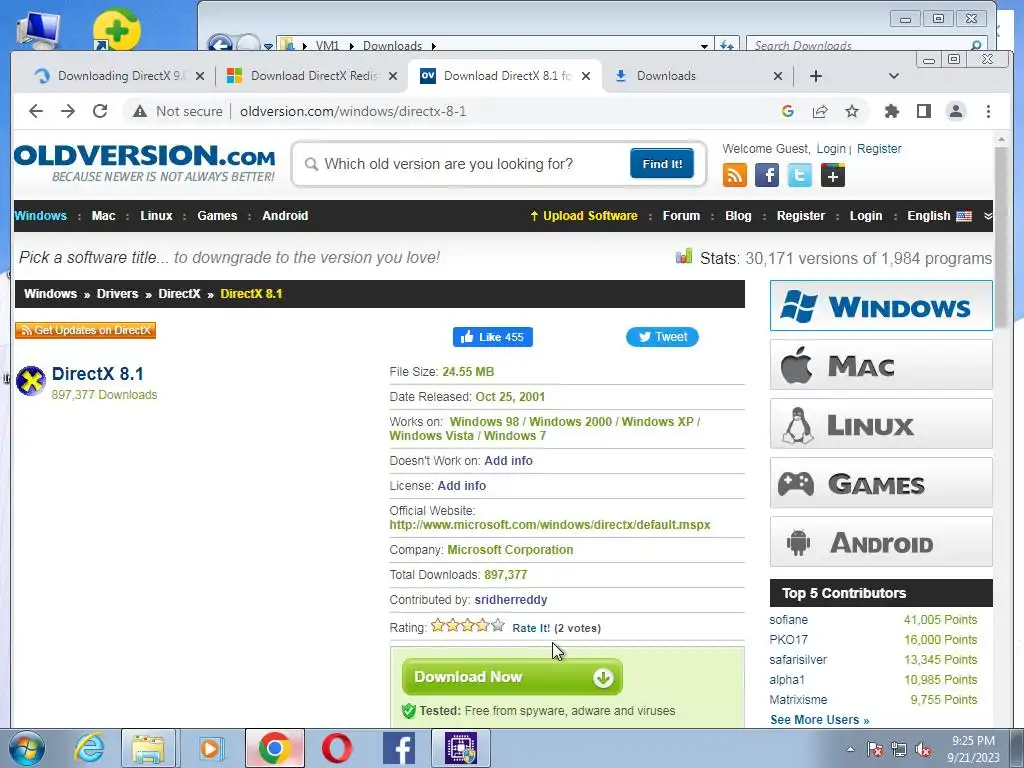Open Windows Explorer from taskbar

(148, 748)
